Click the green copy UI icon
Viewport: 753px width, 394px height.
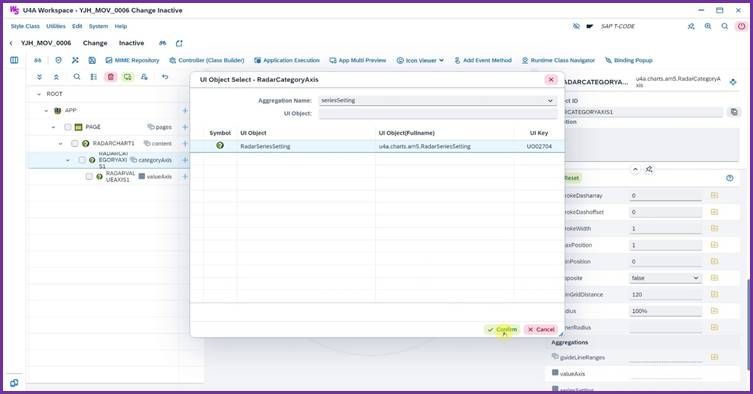[x=127, y=77]
